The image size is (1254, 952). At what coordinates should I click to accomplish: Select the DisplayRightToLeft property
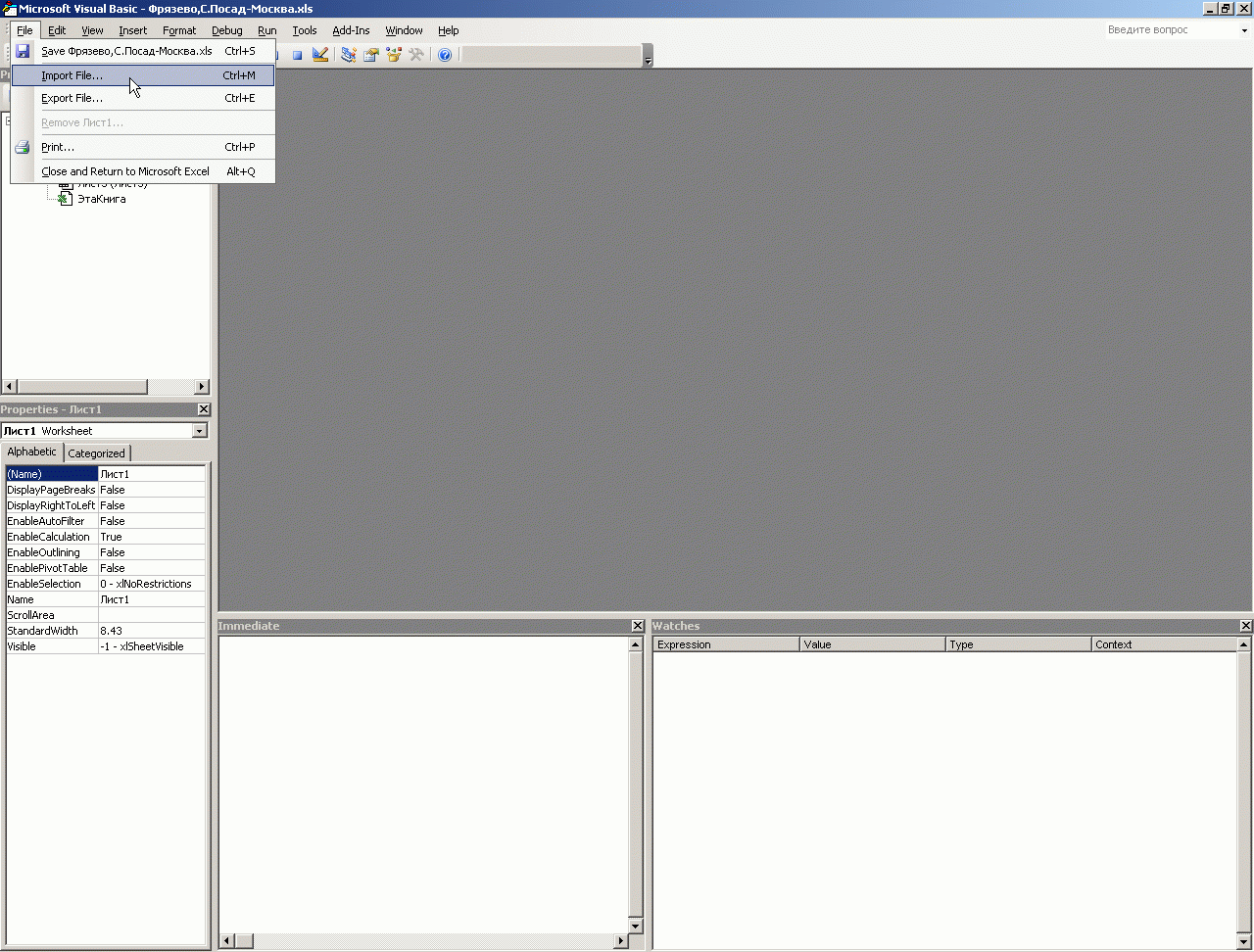point(106,505)
